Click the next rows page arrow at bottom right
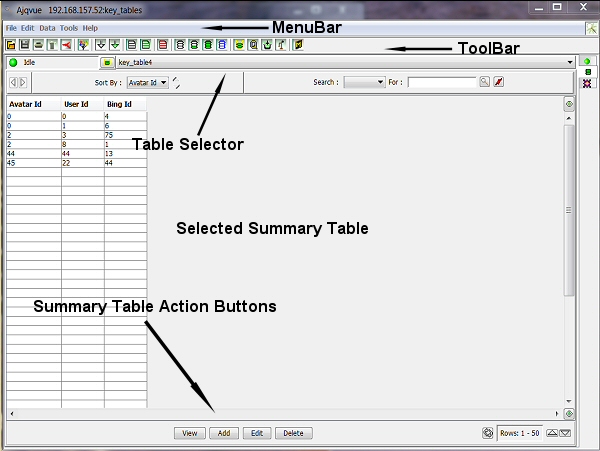This screenshot has width=600, height=451. click(x=565, y=433)
